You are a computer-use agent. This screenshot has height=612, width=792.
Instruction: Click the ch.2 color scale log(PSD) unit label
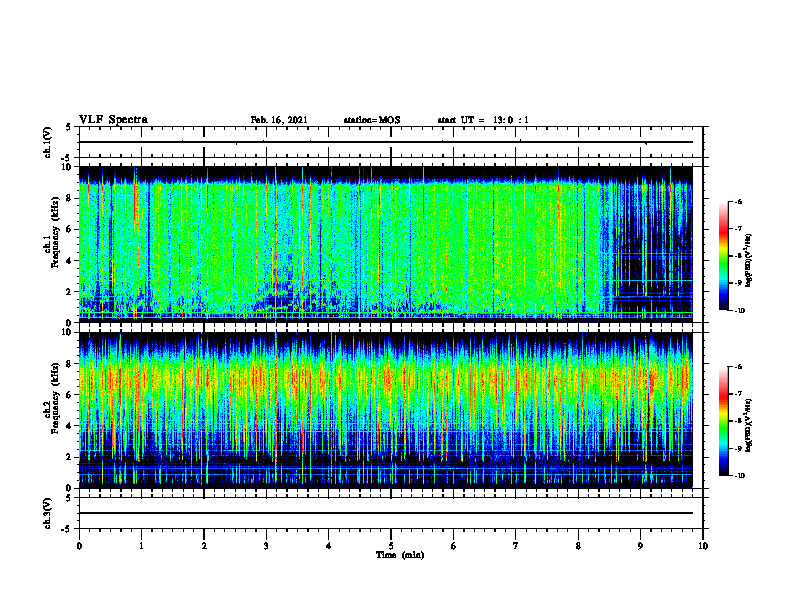click(749, 425)
